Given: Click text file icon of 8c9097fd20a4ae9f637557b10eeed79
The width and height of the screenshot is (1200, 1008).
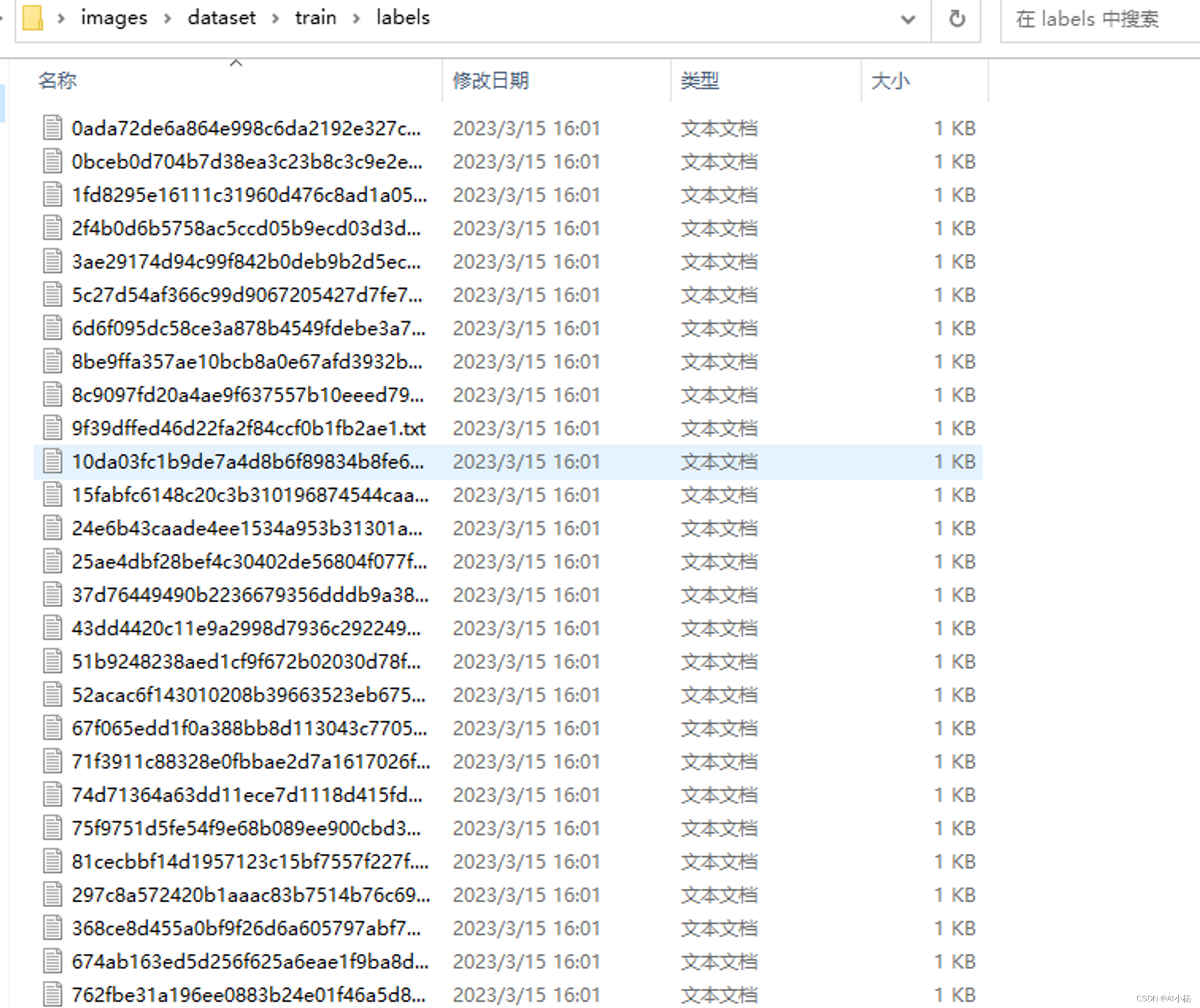Looking at the screenshot, I should pos(53,394).
